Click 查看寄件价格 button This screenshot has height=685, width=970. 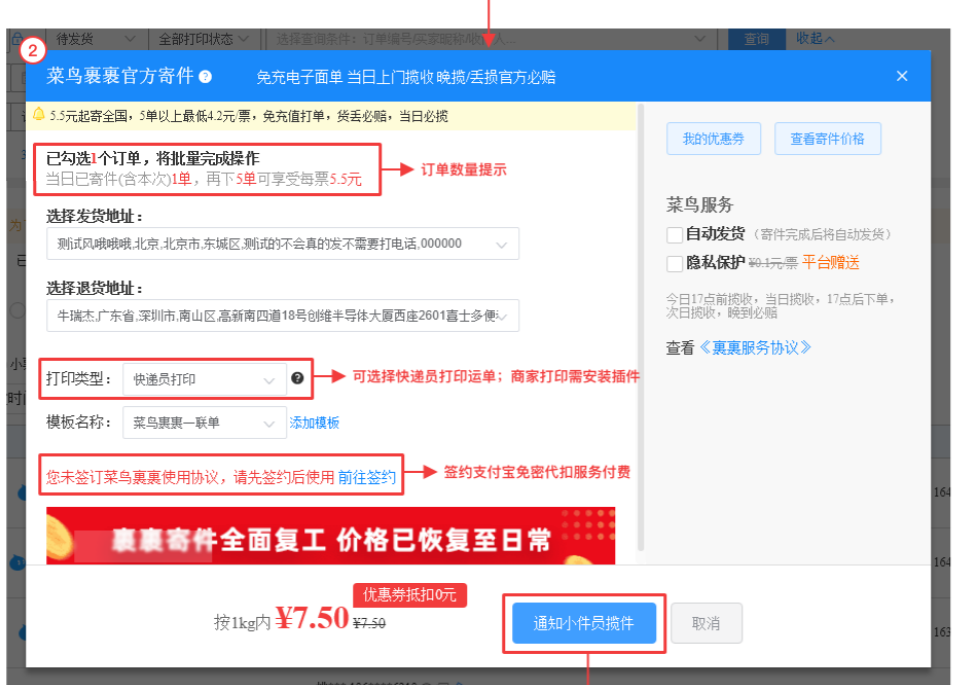(x=827, y=139)
